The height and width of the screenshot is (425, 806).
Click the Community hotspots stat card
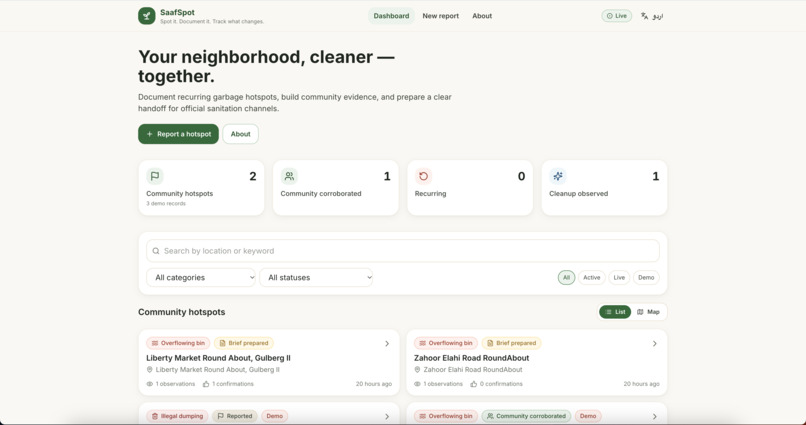[x=201, y=188]
